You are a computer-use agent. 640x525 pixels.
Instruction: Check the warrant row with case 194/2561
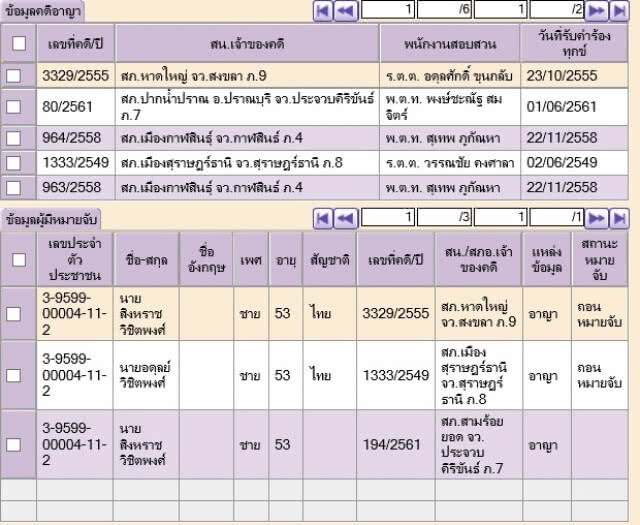click(x=13, y=445)
